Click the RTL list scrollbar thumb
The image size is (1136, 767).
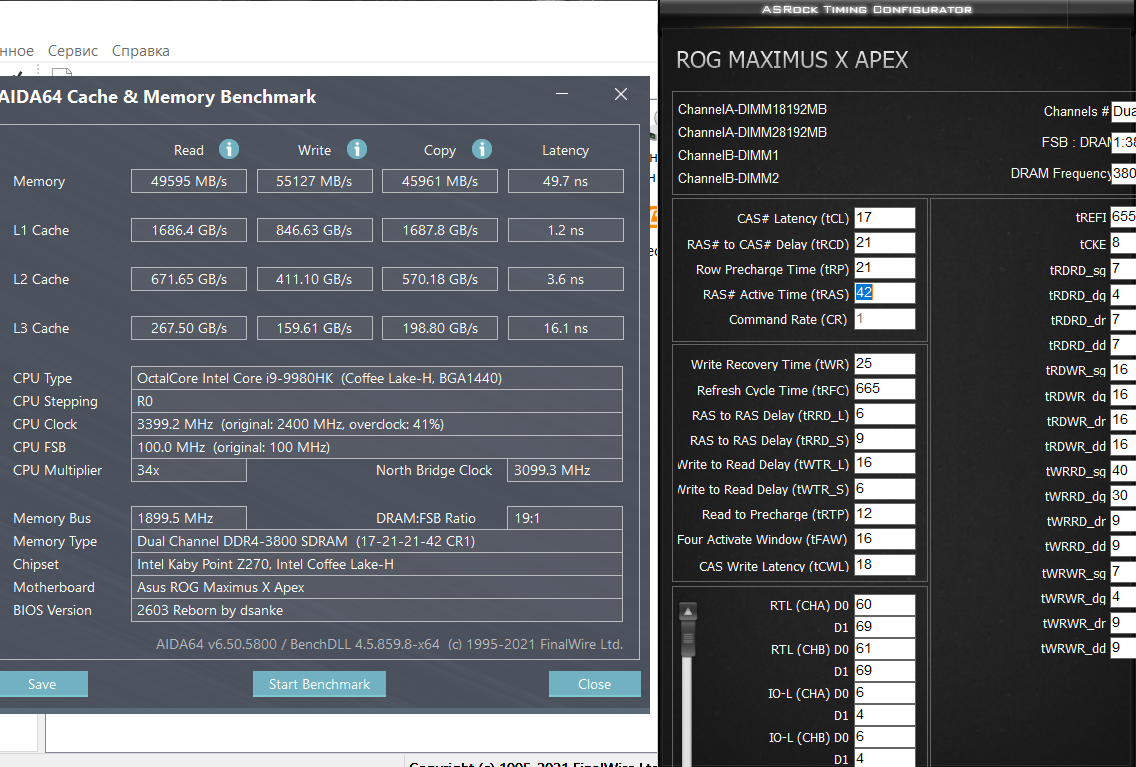(688, 637)
